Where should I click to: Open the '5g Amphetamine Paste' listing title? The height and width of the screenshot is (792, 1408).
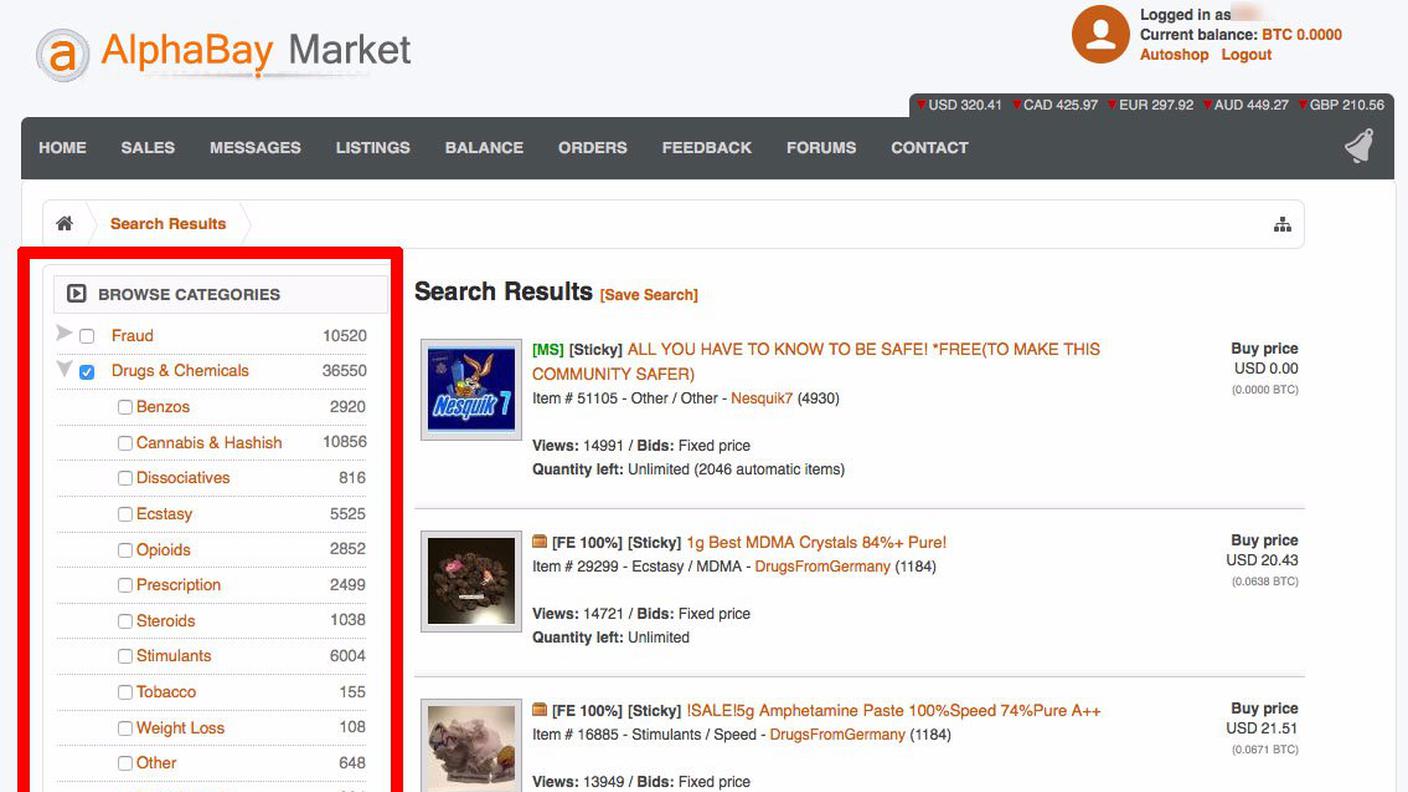coord(894,710)
